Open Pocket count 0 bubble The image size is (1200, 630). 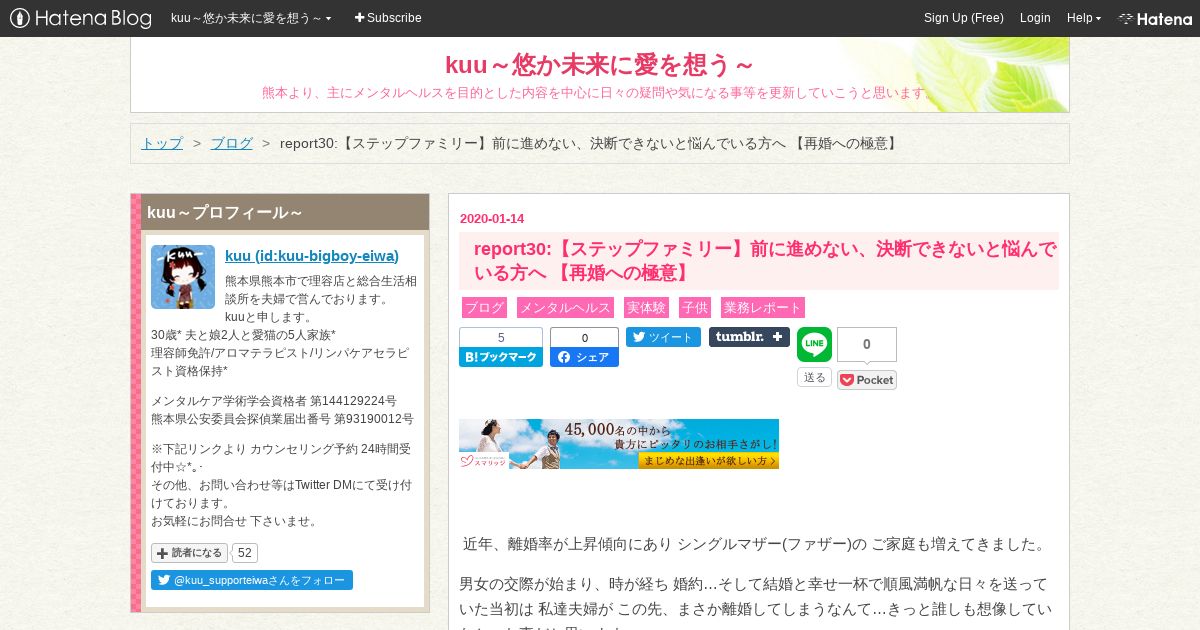click(867, 344)
